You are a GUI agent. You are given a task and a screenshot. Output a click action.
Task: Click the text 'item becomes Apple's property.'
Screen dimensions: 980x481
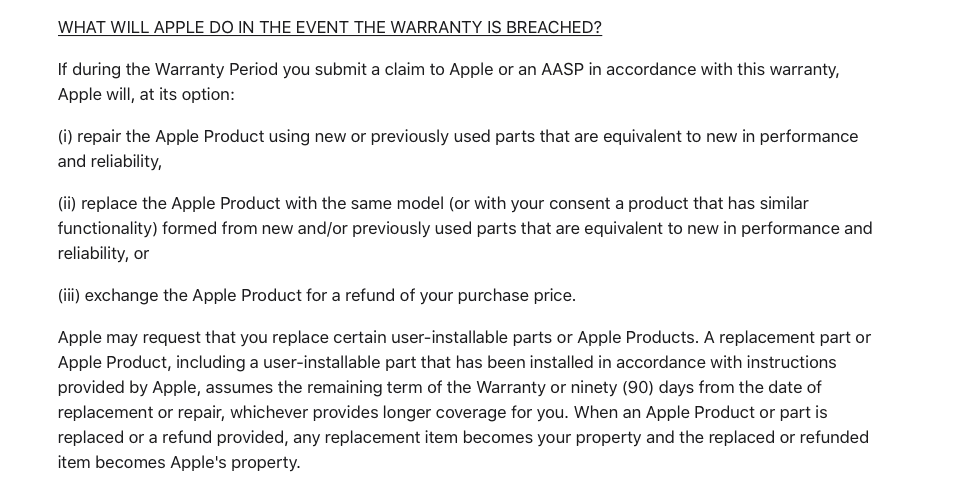179,462
